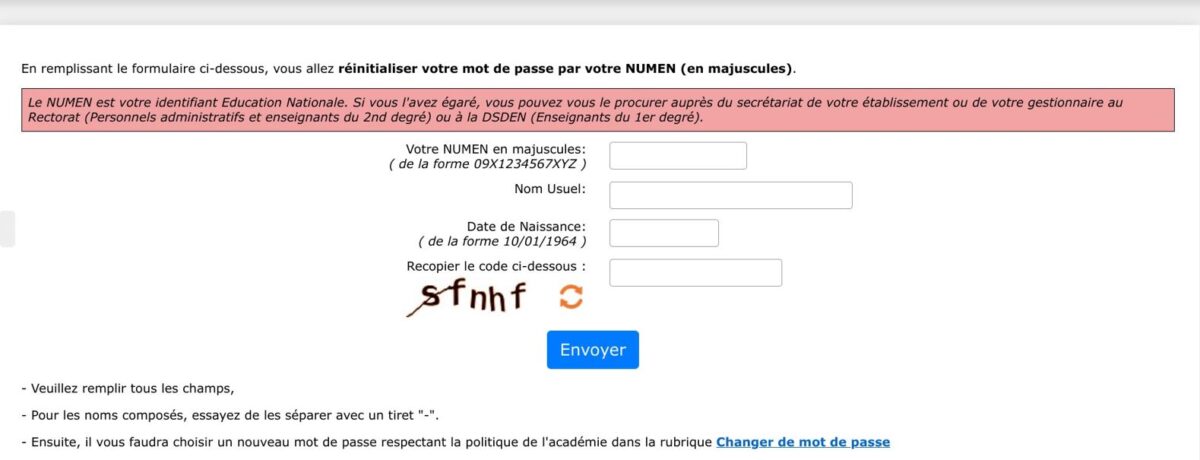The height and width of the screenshot is (460, 1200).
Task: Select the Date de Naissance field
Action: tap(664, 233)
